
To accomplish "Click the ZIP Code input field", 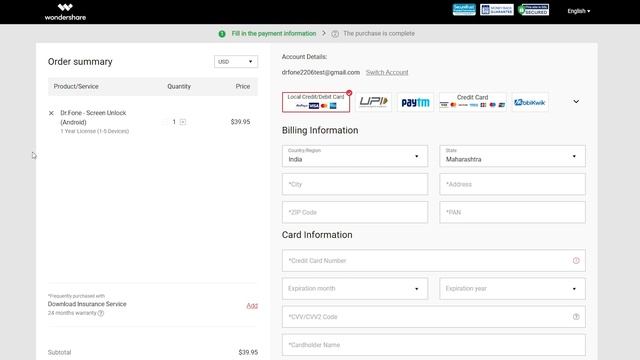I will [355, 212].
